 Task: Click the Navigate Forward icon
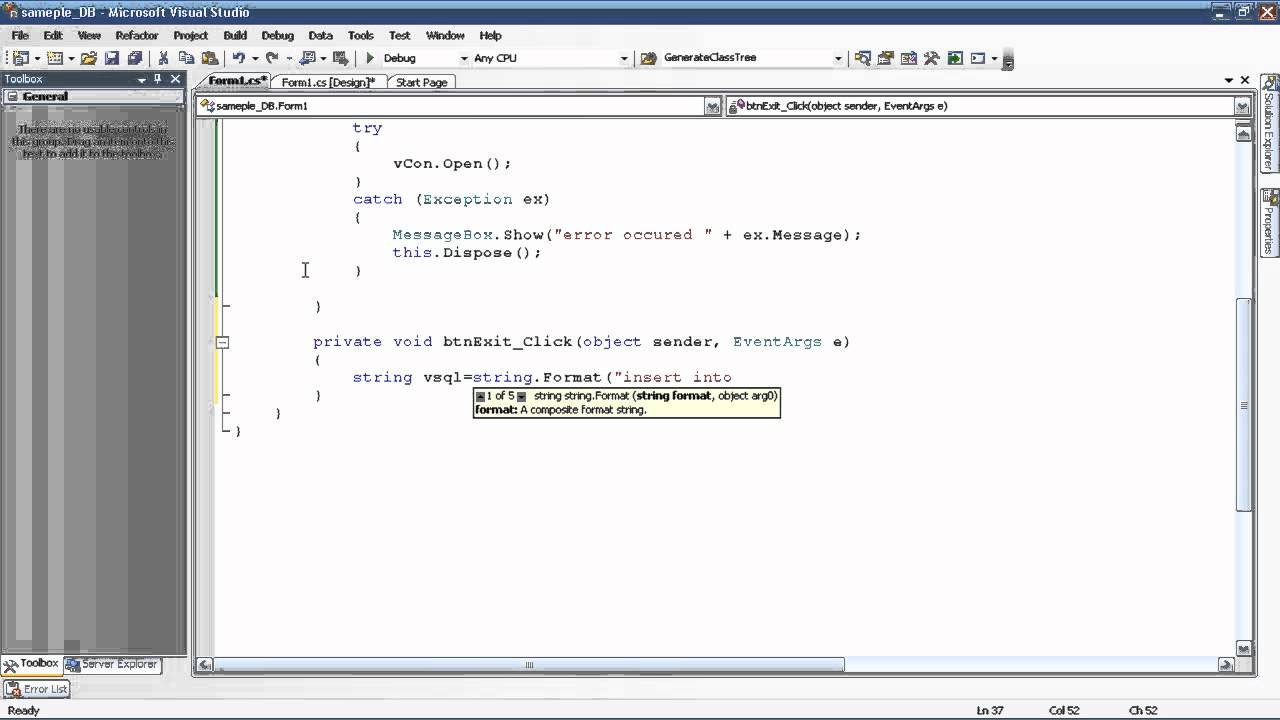(340, 58)
